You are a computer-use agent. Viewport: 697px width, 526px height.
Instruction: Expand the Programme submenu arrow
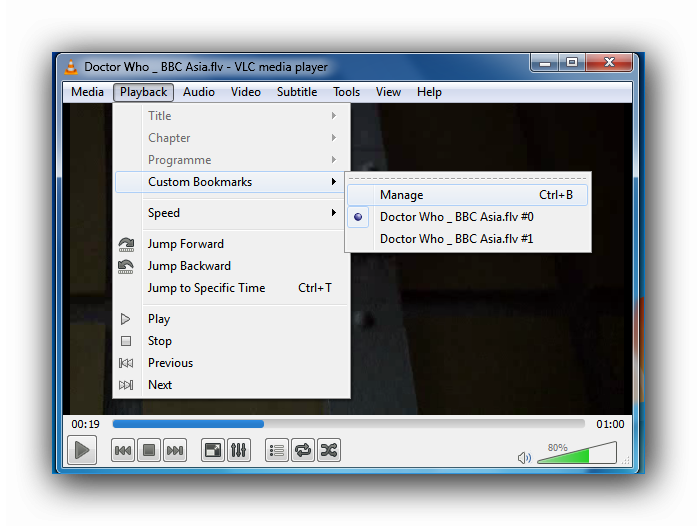coord(333,160)
